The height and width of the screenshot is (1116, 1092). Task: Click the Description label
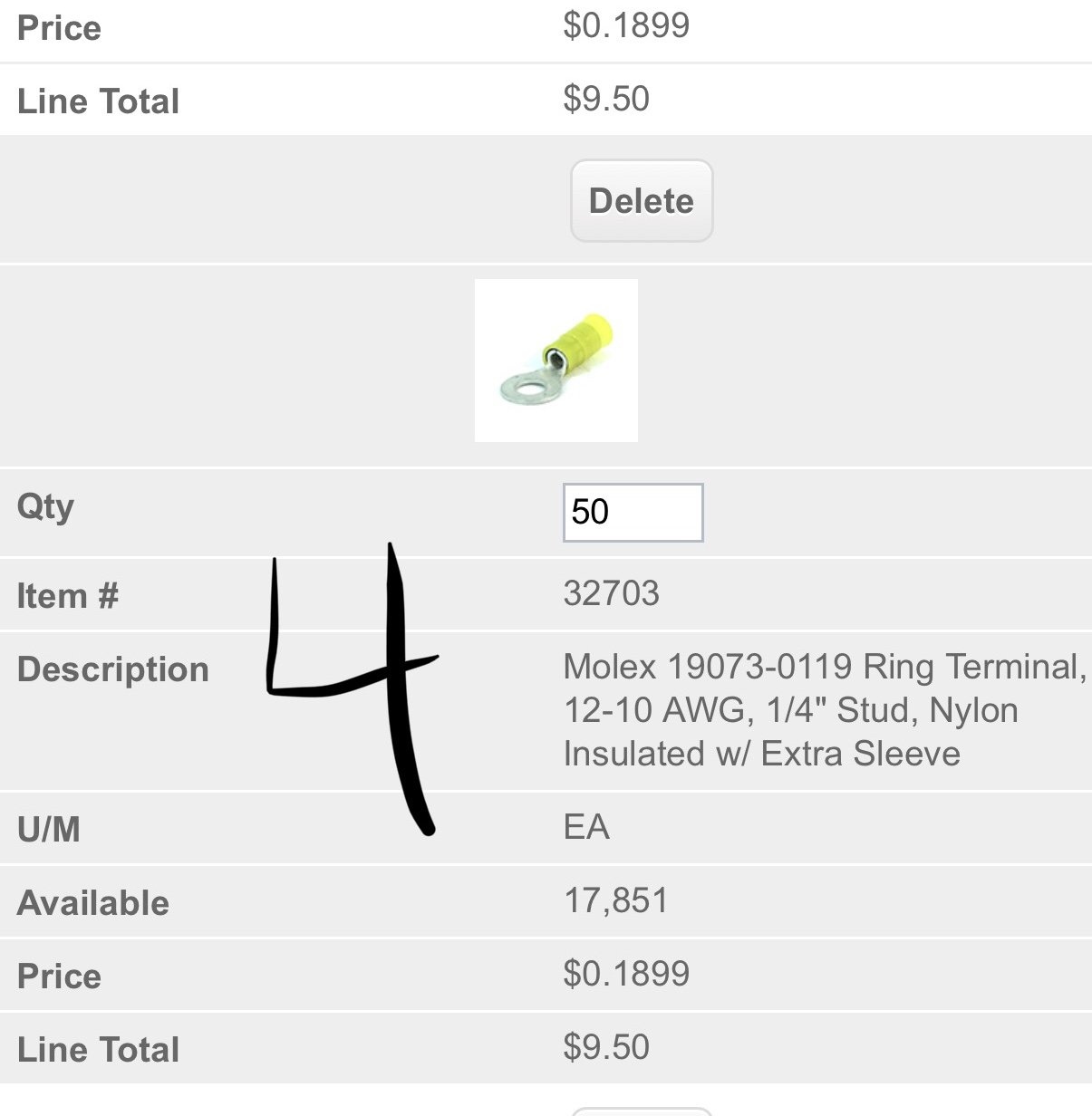tap(113, 669)
